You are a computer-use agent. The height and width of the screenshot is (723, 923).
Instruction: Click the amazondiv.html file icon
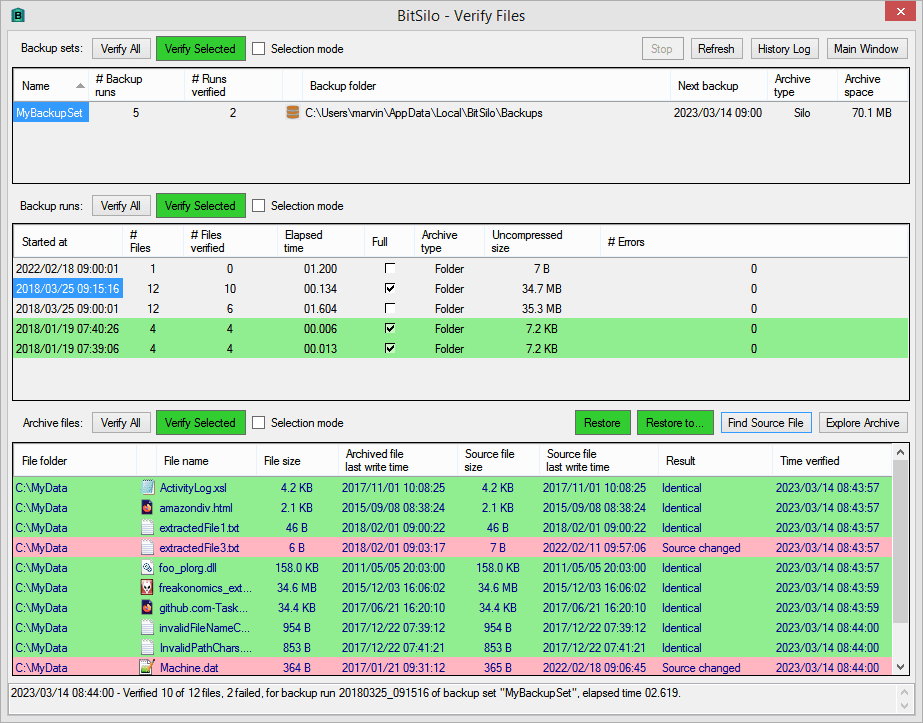(x=148, y=508)
